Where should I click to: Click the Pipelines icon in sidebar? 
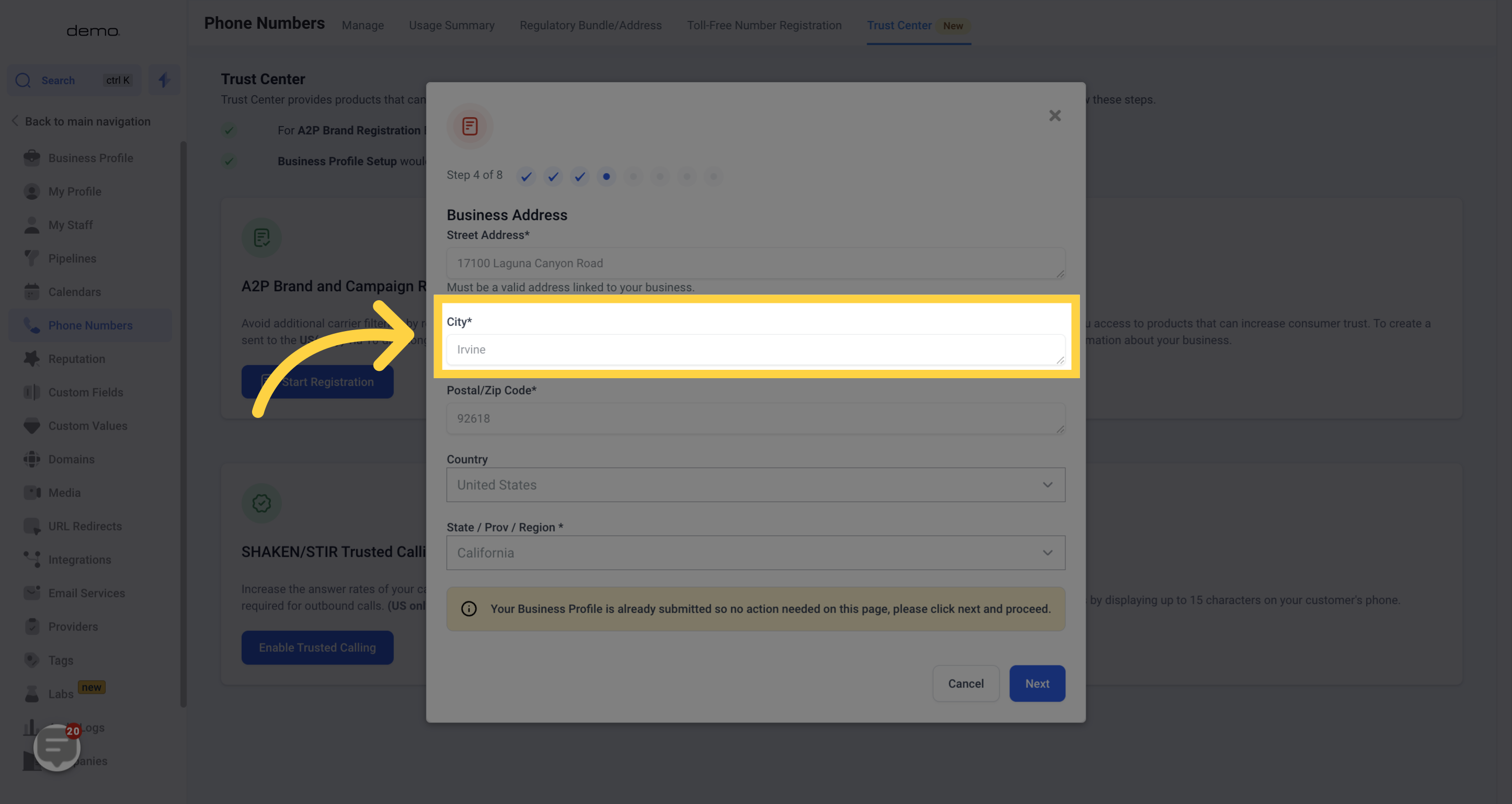coord(31,258)
